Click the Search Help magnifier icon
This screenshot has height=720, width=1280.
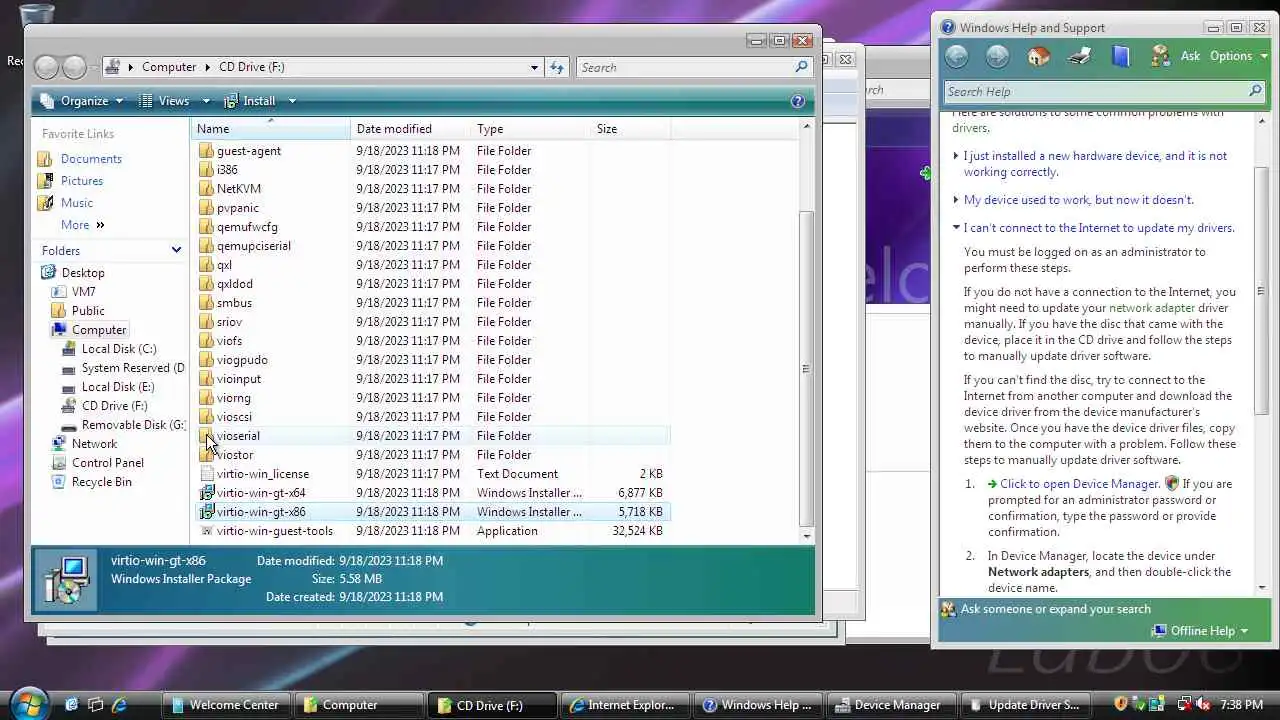1256,91
